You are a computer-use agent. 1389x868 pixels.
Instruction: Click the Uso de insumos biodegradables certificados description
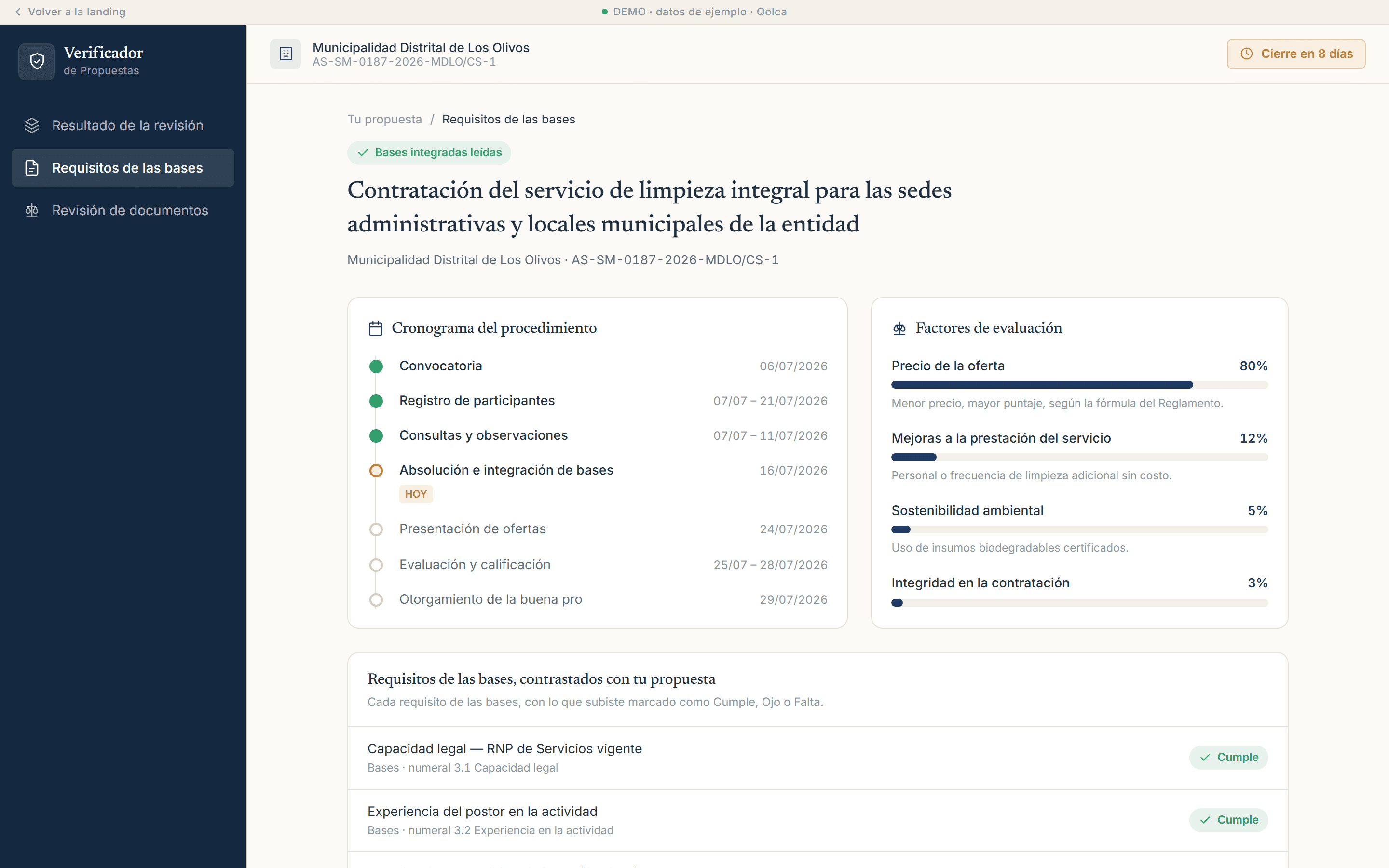(1009, 548)
